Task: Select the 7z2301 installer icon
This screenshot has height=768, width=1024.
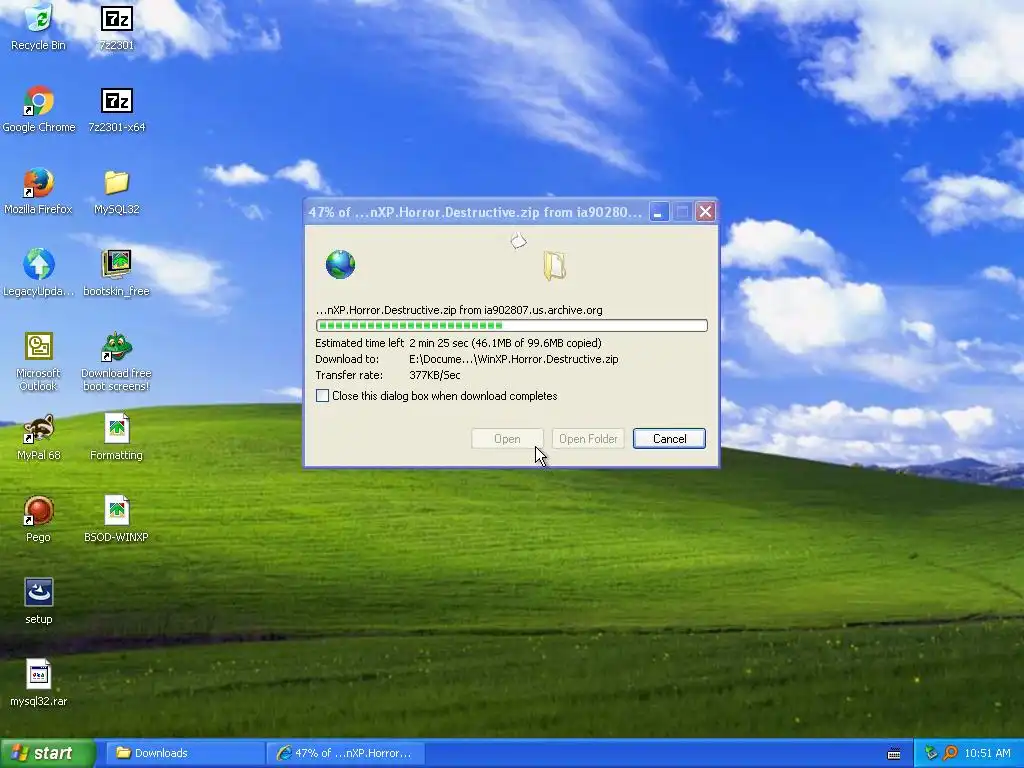Action: [116, 26]
